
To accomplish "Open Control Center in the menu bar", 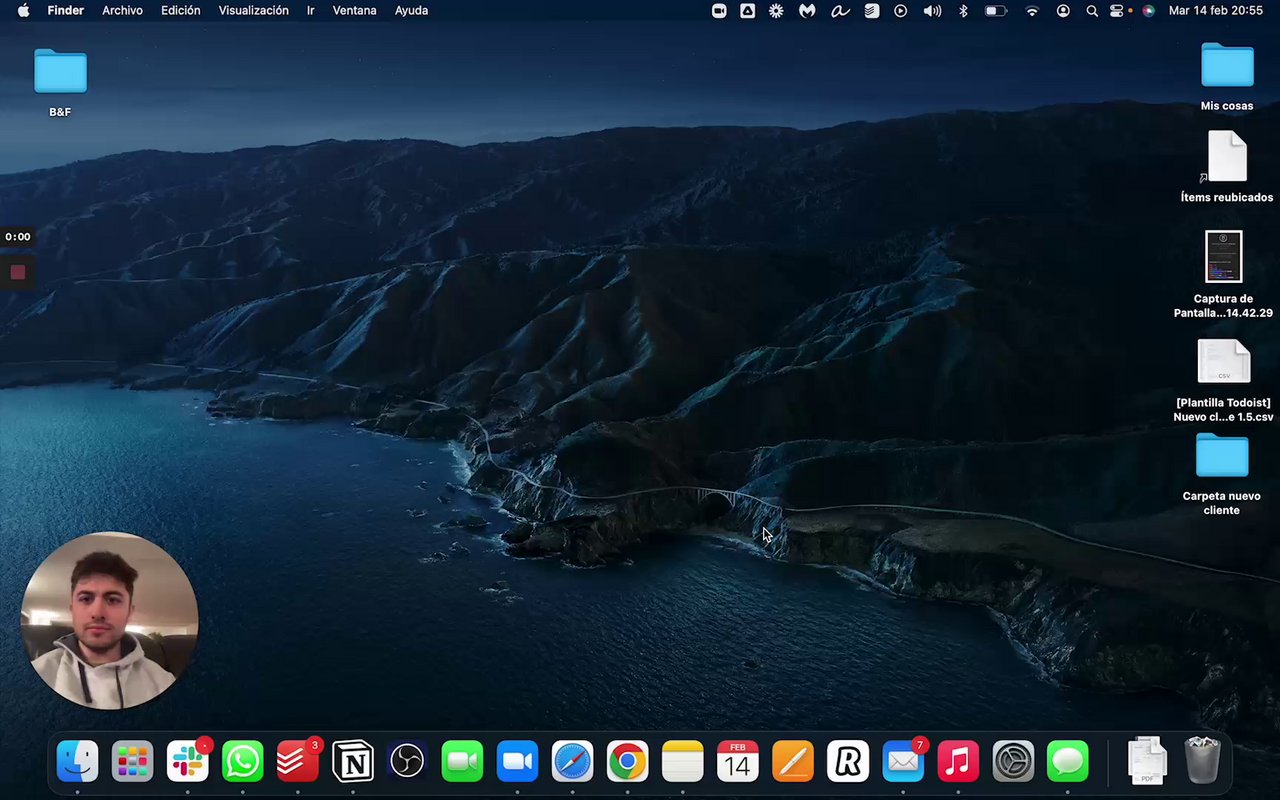I will tap(1117, 10).
